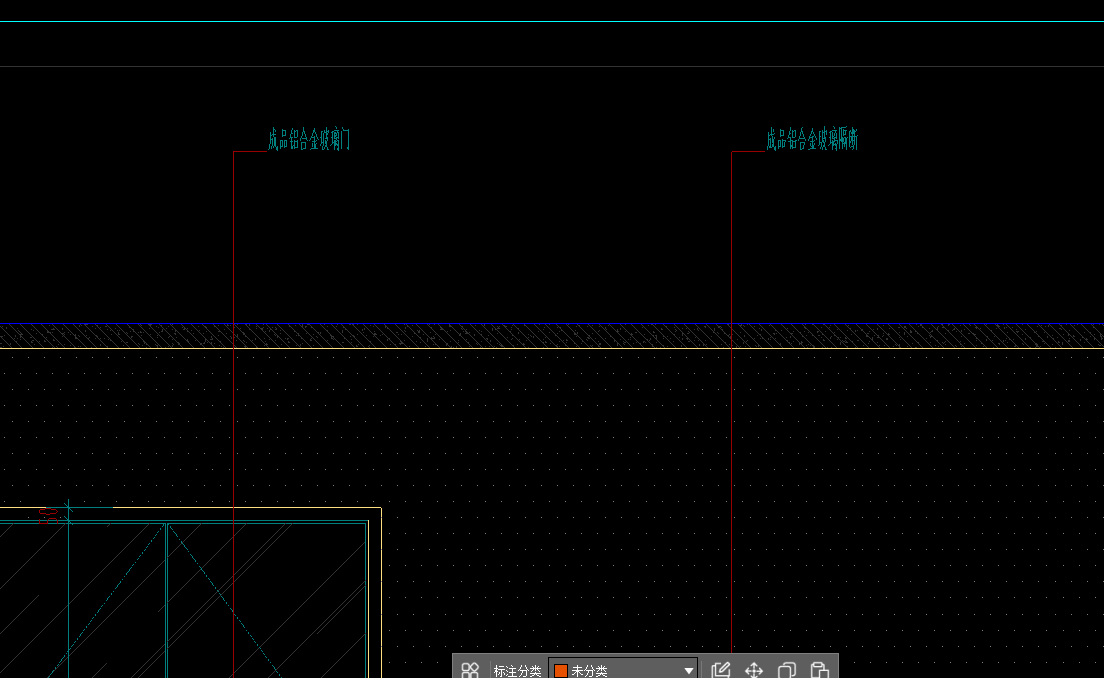
Task: Click the 标注分类 label in toolbar
Action: coord(517,671)
